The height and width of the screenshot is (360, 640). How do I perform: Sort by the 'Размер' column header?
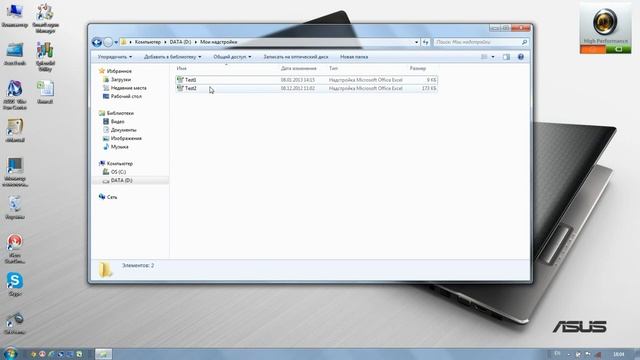pyautogui.click(x=418, y=68)
